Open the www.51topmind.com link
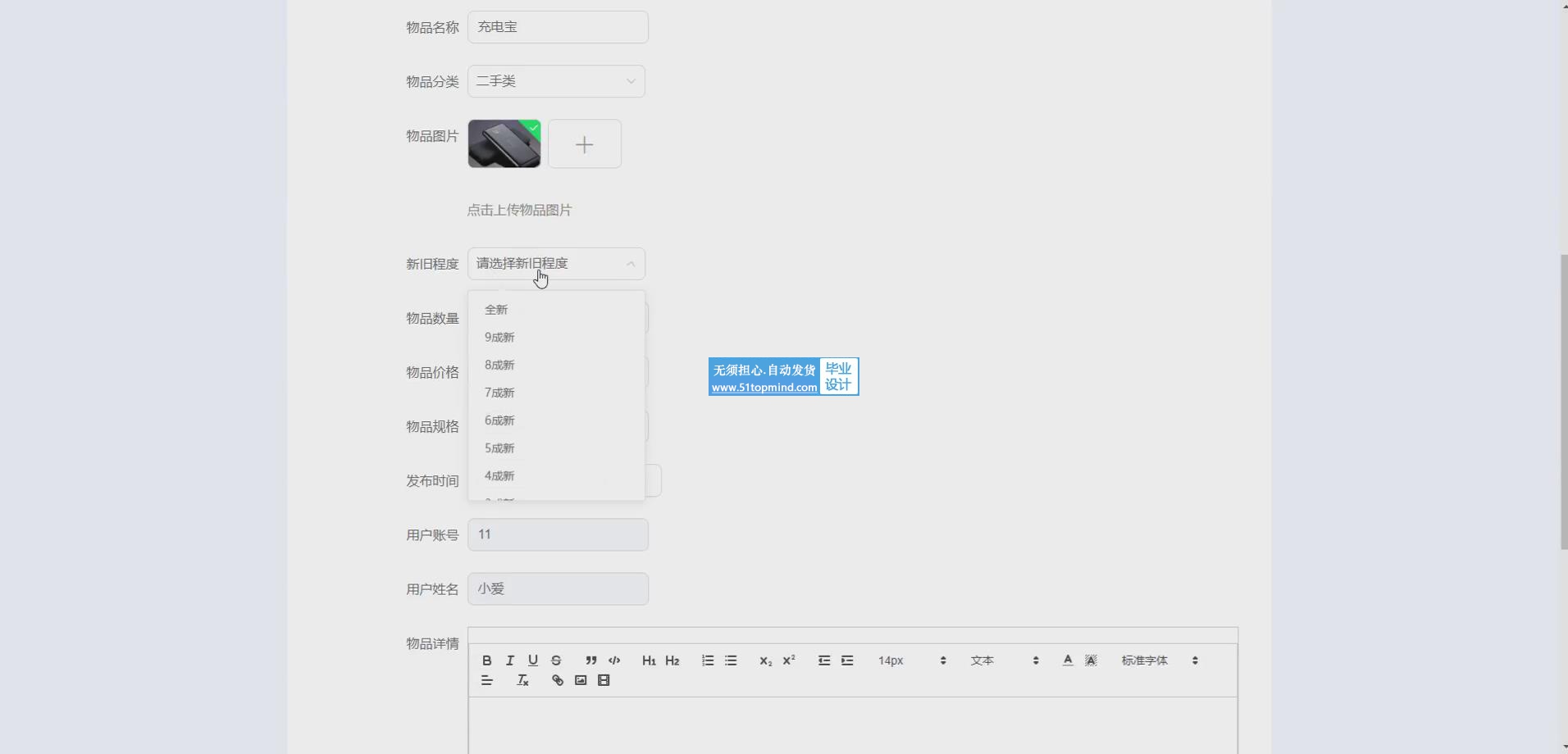The width and height of the screenshot is (1568, 754). (x=763, y=388)
